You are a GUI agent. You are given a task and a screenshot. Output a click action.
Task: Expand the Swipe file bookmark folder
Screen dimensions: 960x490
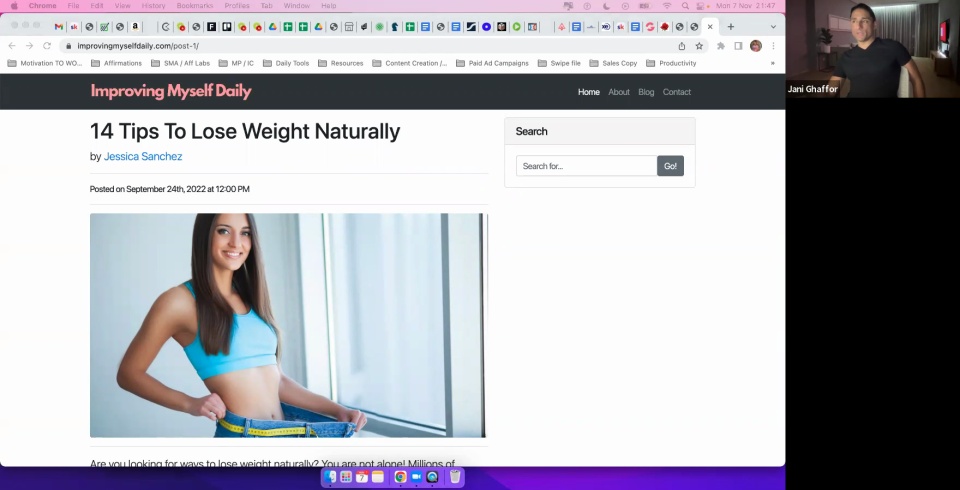pyautogui.click(x=559, y=63)
